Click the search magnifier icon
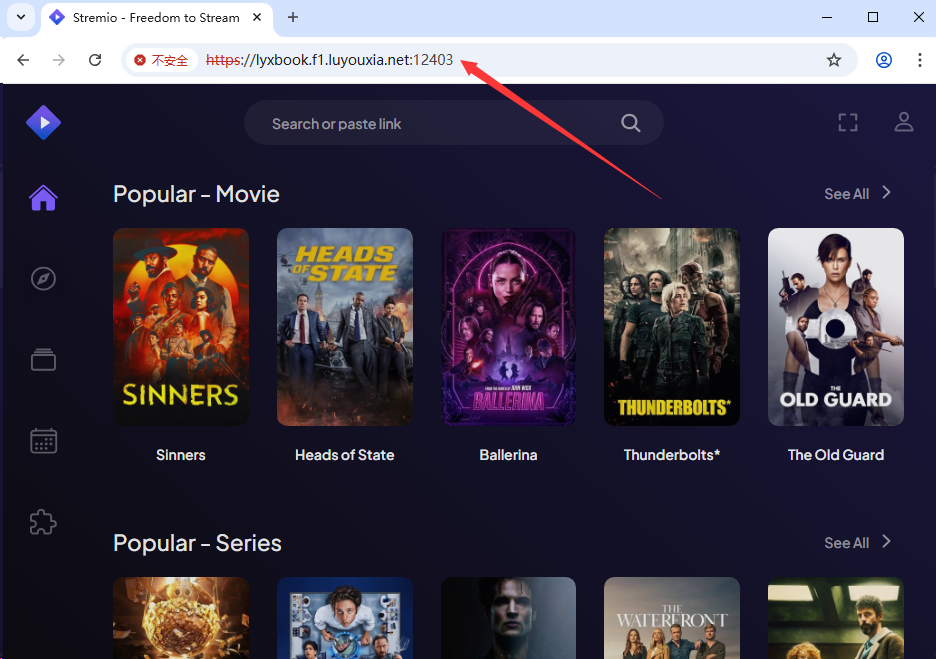The height and width of the screenshot is (659, 936). click(630, 123)
